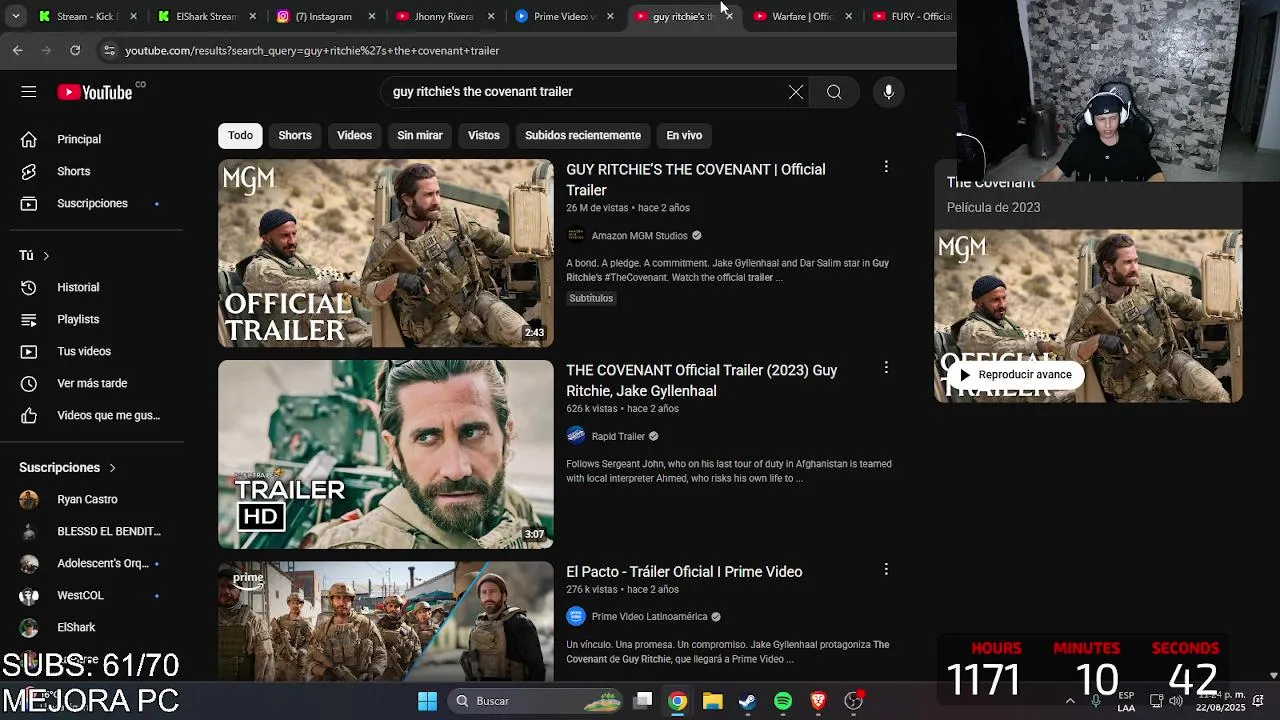Open Prime Video Latinoamérica channel name
The height and width of the screenshot is (720, 1280).
click(x=649, y=617)
